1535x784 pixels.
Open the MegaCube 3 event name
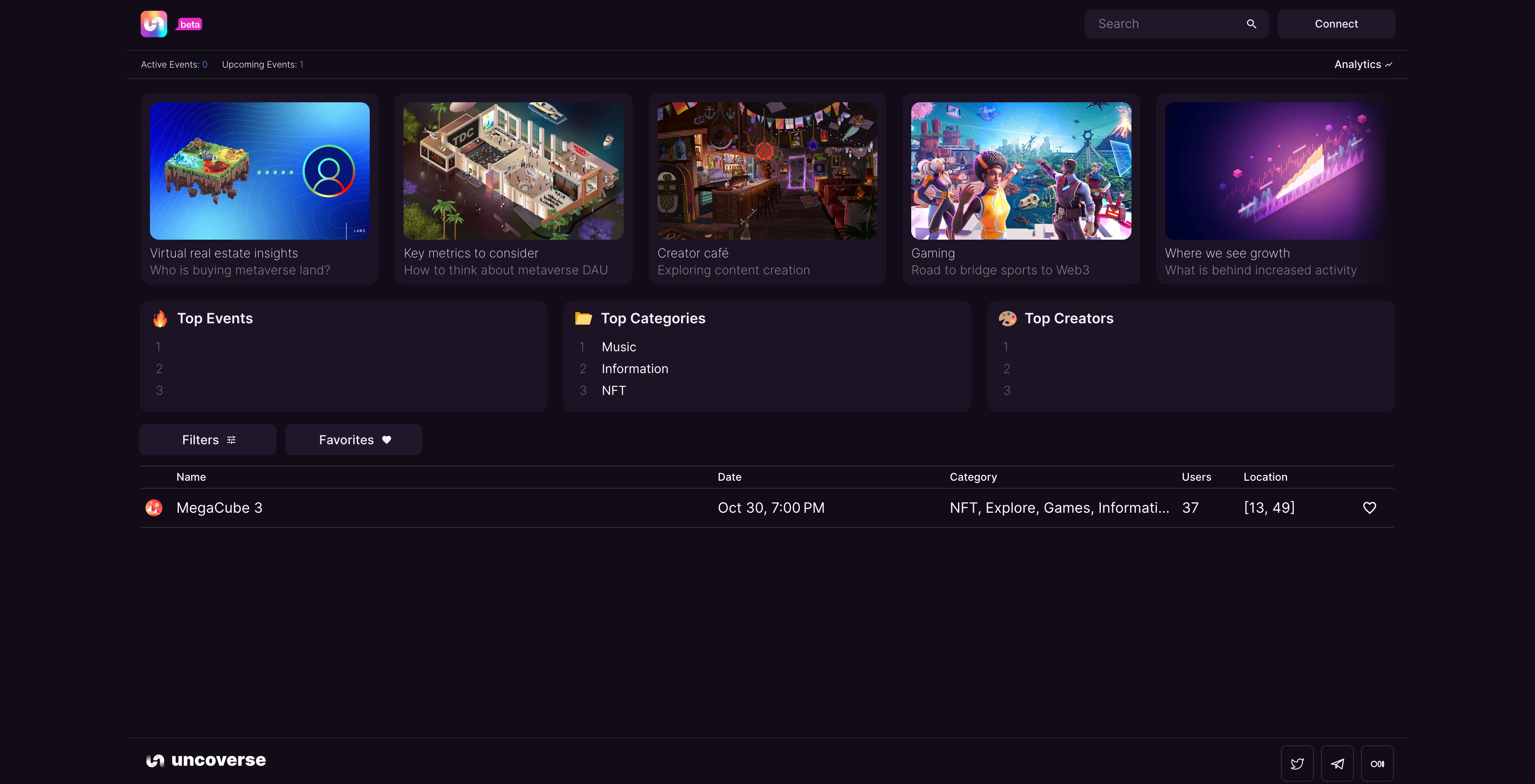click(x=219, y=507)
